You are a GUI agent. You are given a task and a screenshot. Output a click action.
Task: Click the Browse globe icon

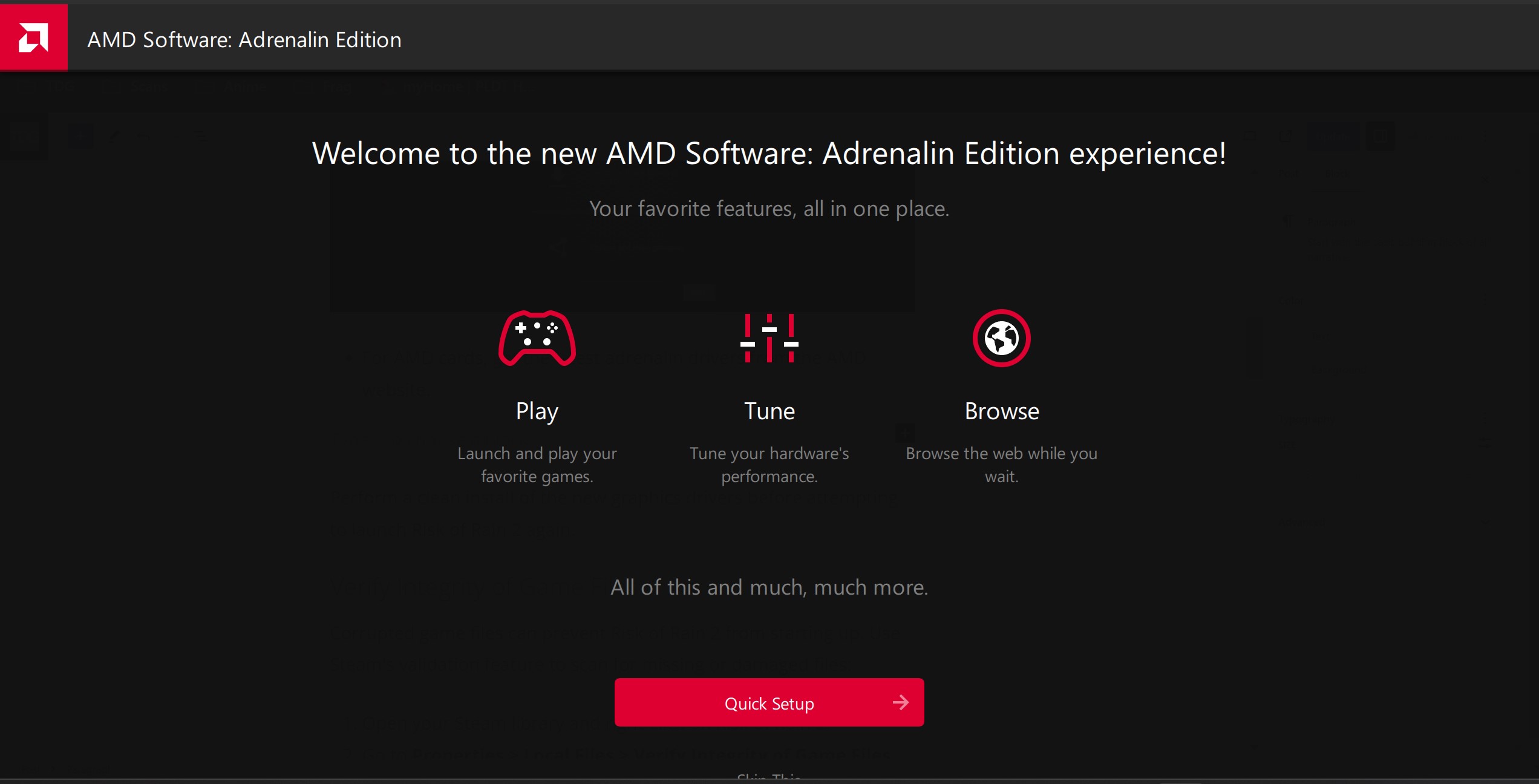point(1001,338)
